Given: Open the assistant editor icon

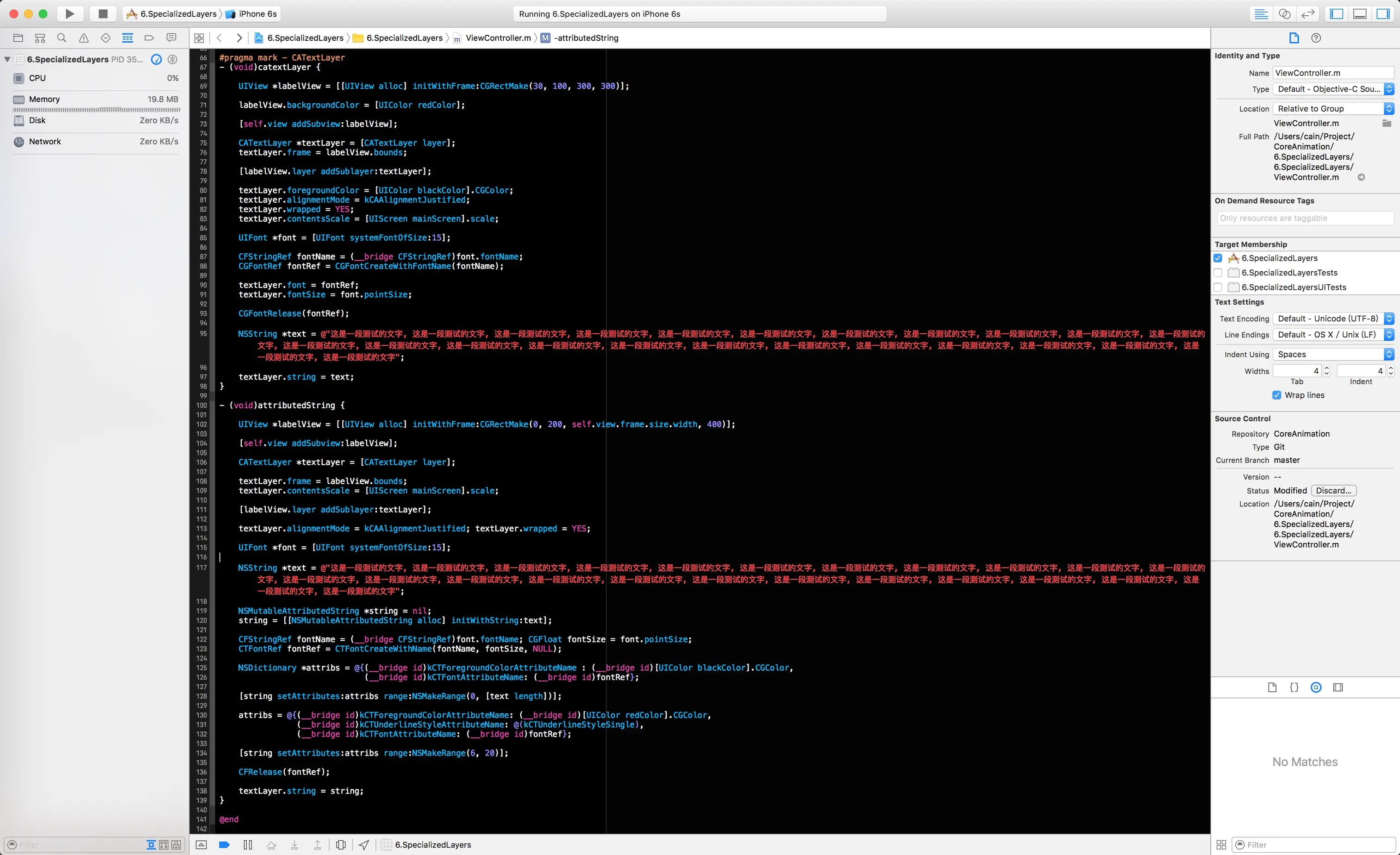Looking at the screenshot, I should point(1285,13).
